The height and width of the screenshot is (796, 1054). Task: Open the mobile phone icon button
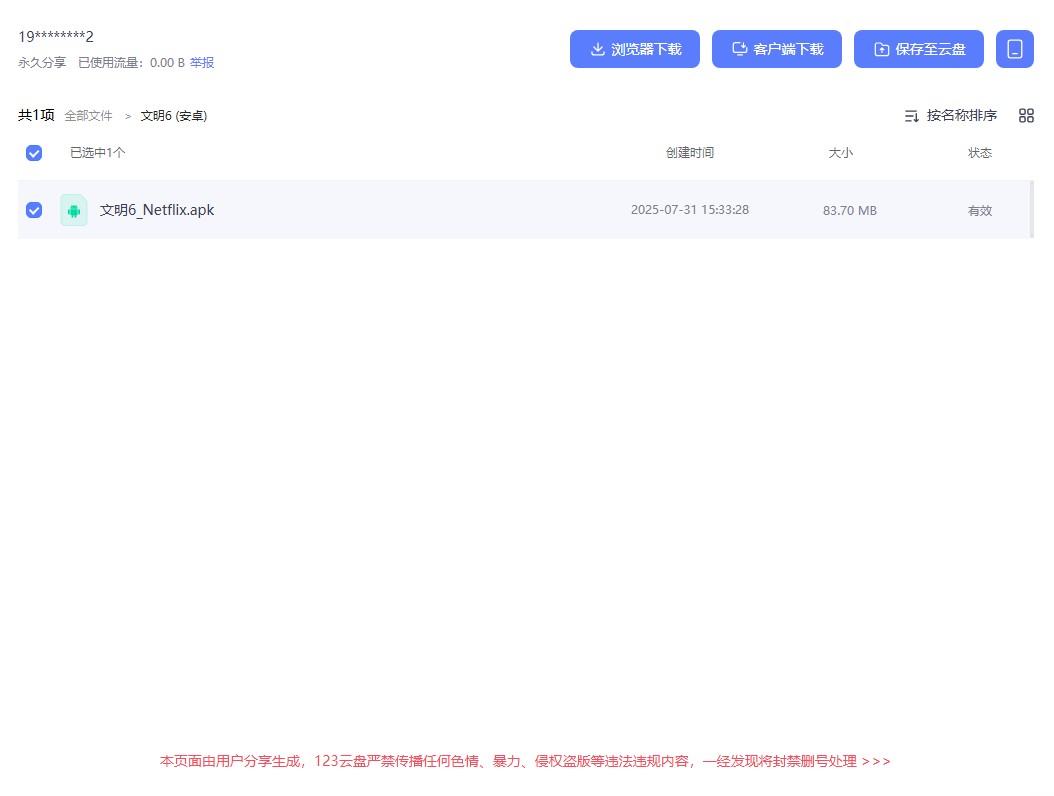tap(1015, 48)
